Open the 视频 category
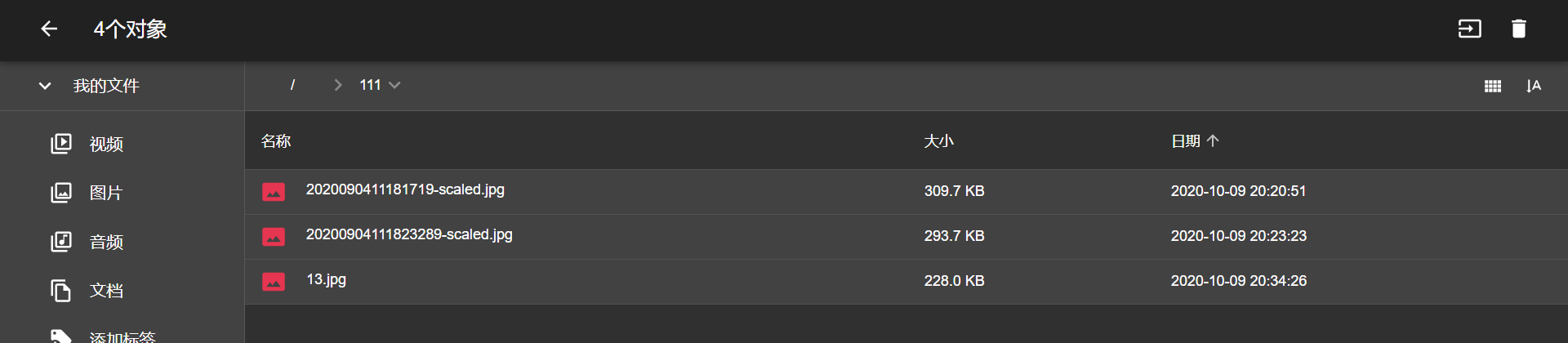 tap(106, 145)
